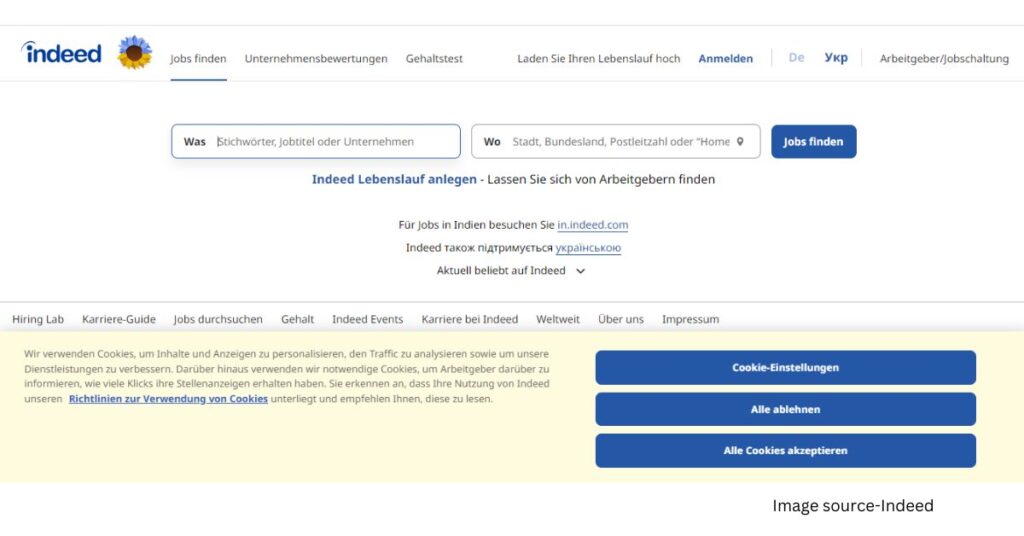Click the Cookie-Einstellungen button
The image size is (1024, 536).
(786, 368)
